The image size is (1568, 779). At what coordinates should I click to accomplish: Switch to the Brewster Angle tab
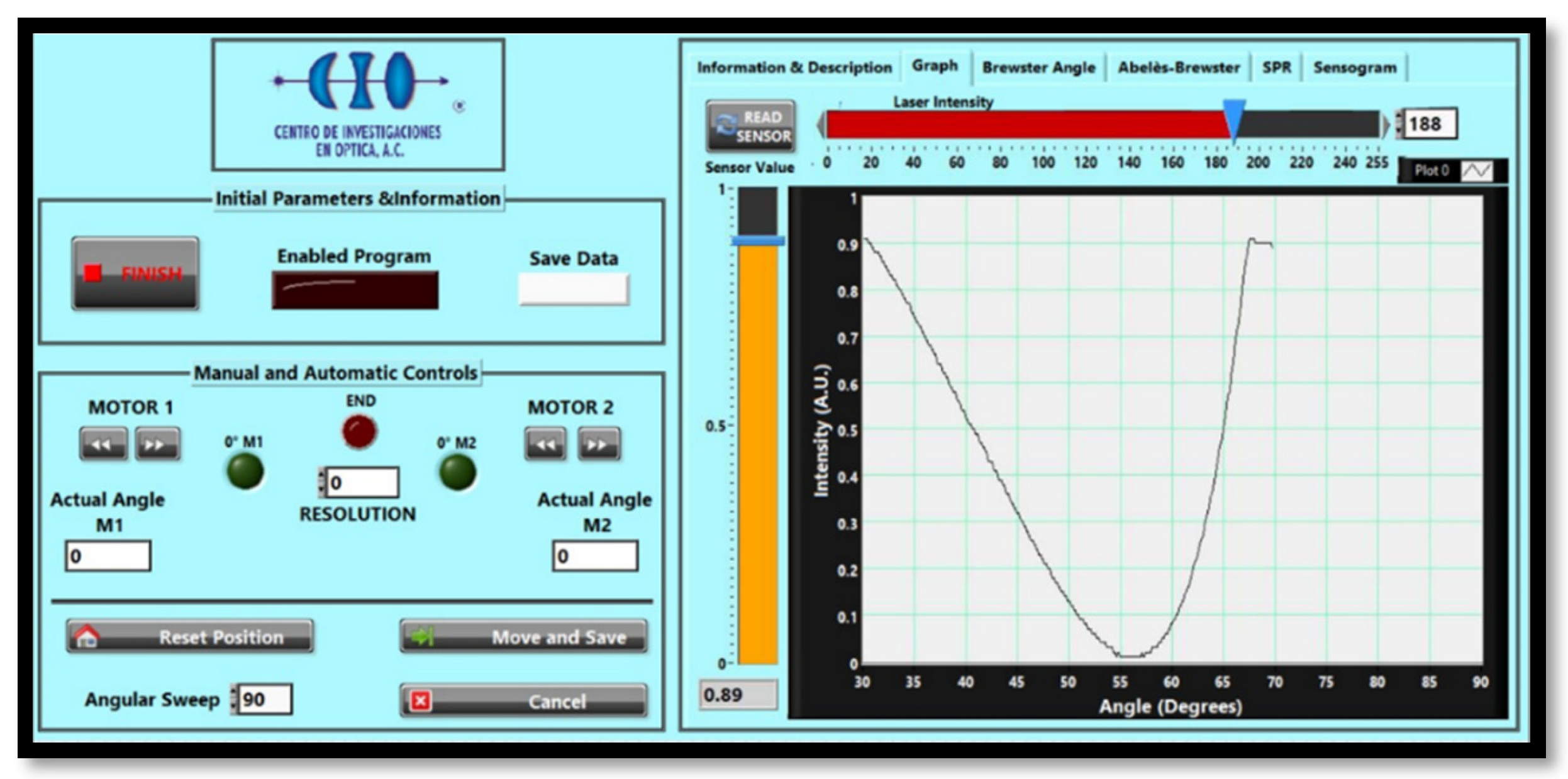point(1038,67)
